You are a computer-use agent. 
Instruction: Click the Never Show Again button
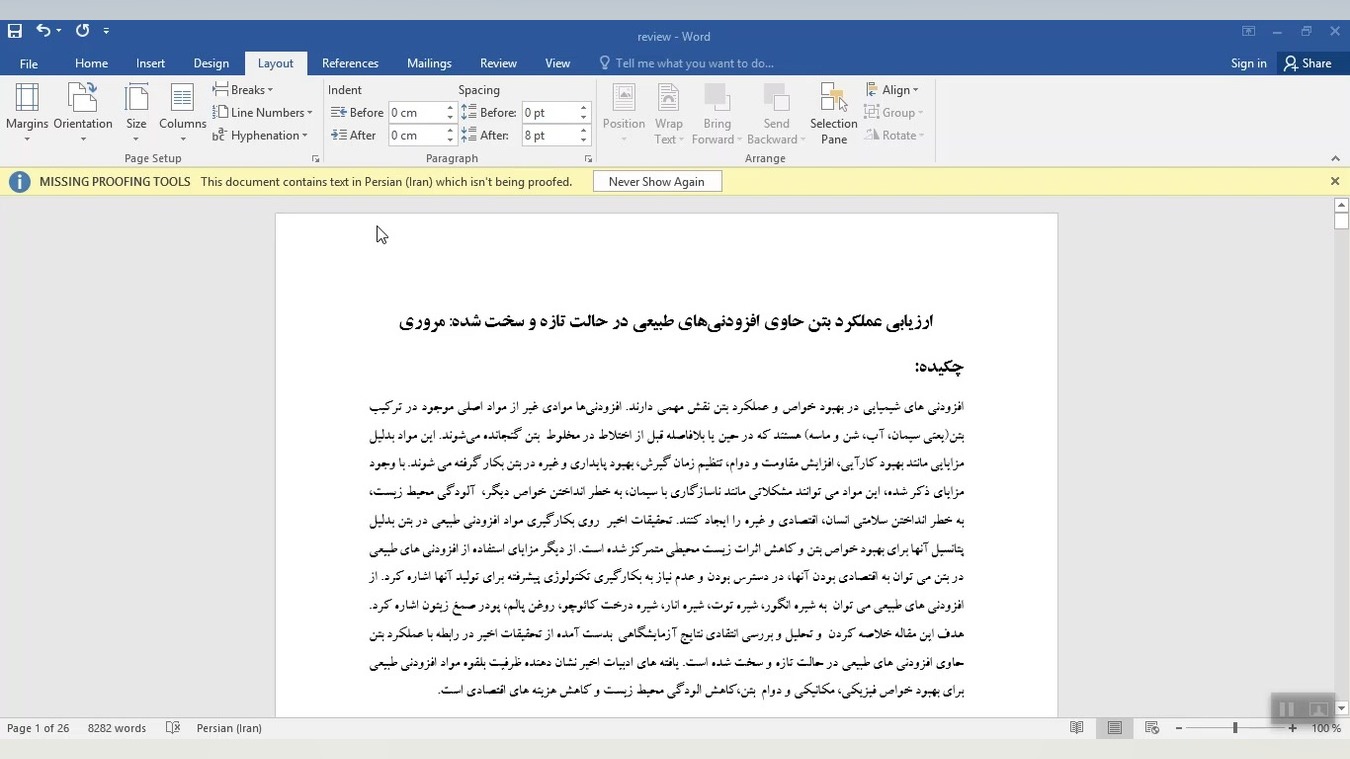click(x=657, y=182)
